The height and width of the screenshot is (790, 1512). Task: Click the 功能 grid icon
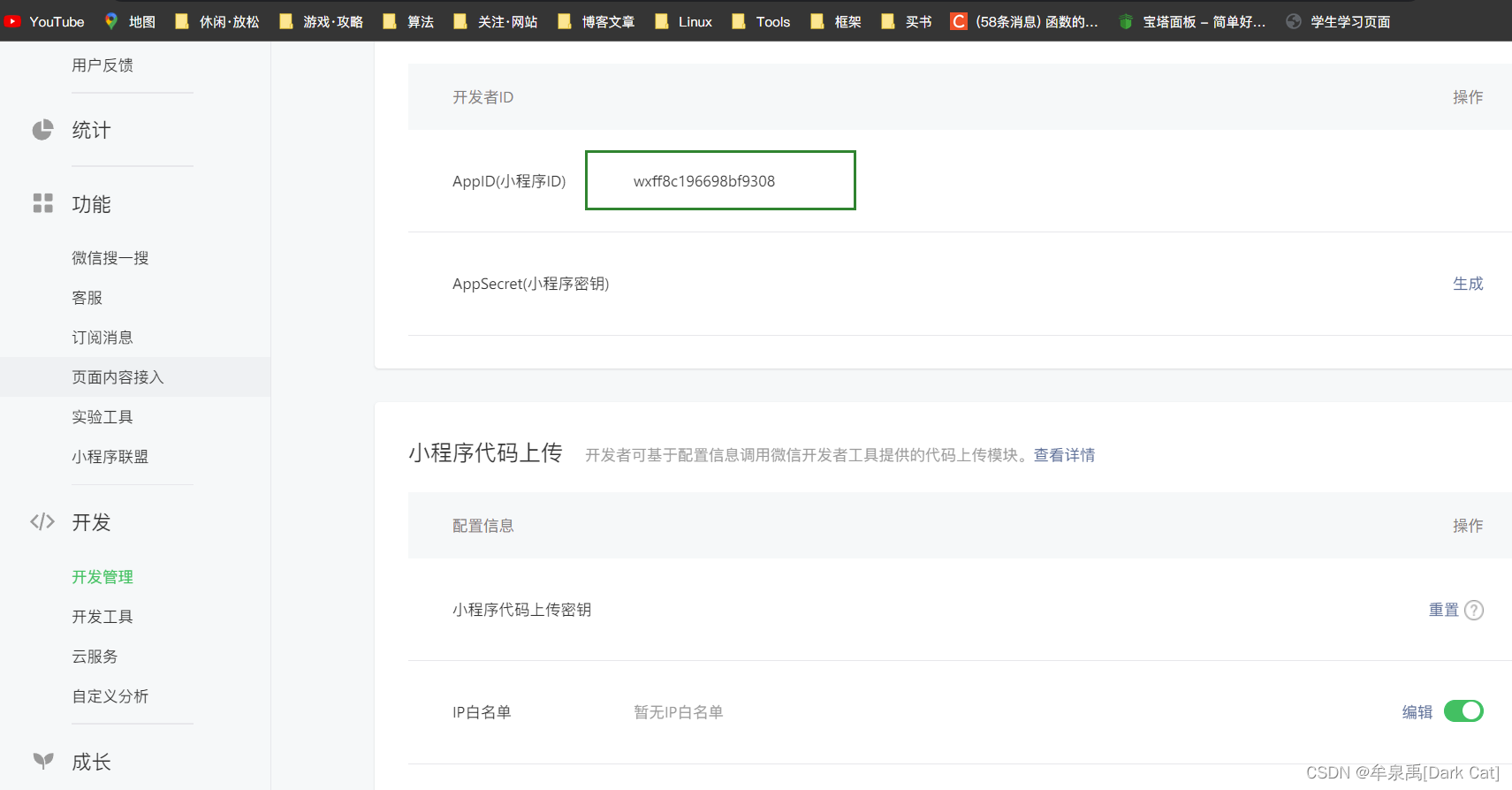[x=42, y=203]
